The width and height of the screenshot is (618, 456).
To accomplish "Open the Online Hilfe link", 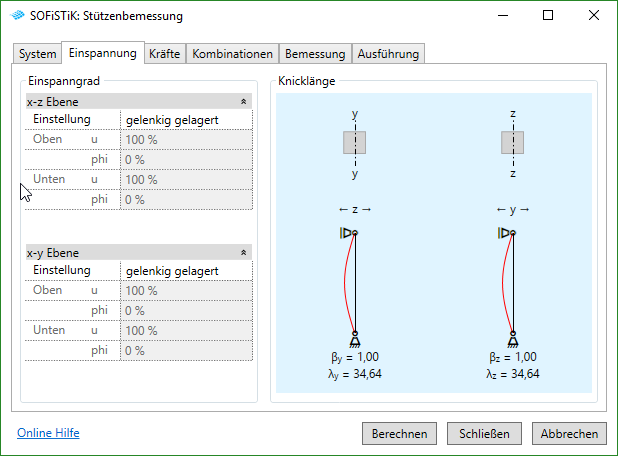I will click(x=48, y=433).
